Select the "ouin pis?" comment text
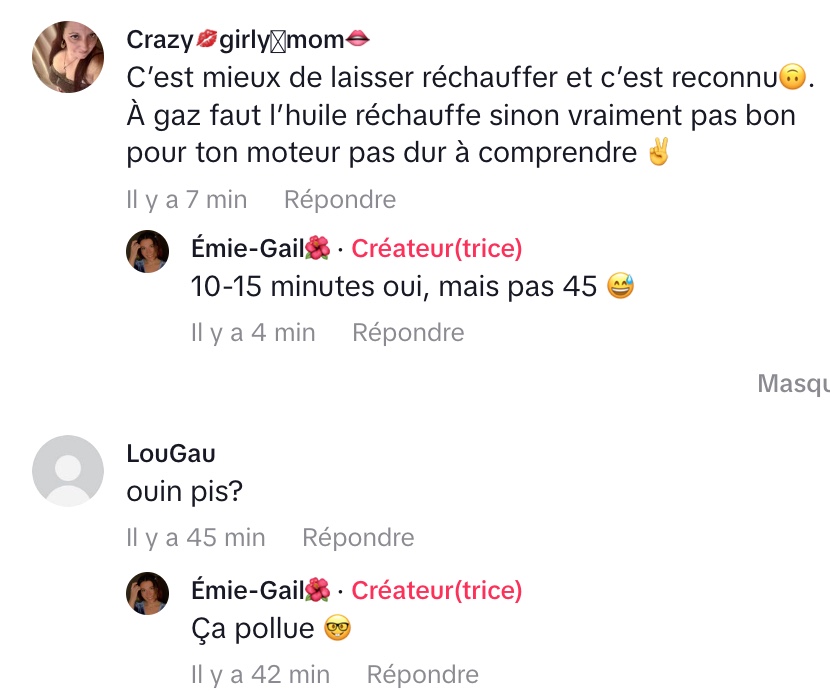The width and height of the screenshot is (830, 700). coord(185,493)
